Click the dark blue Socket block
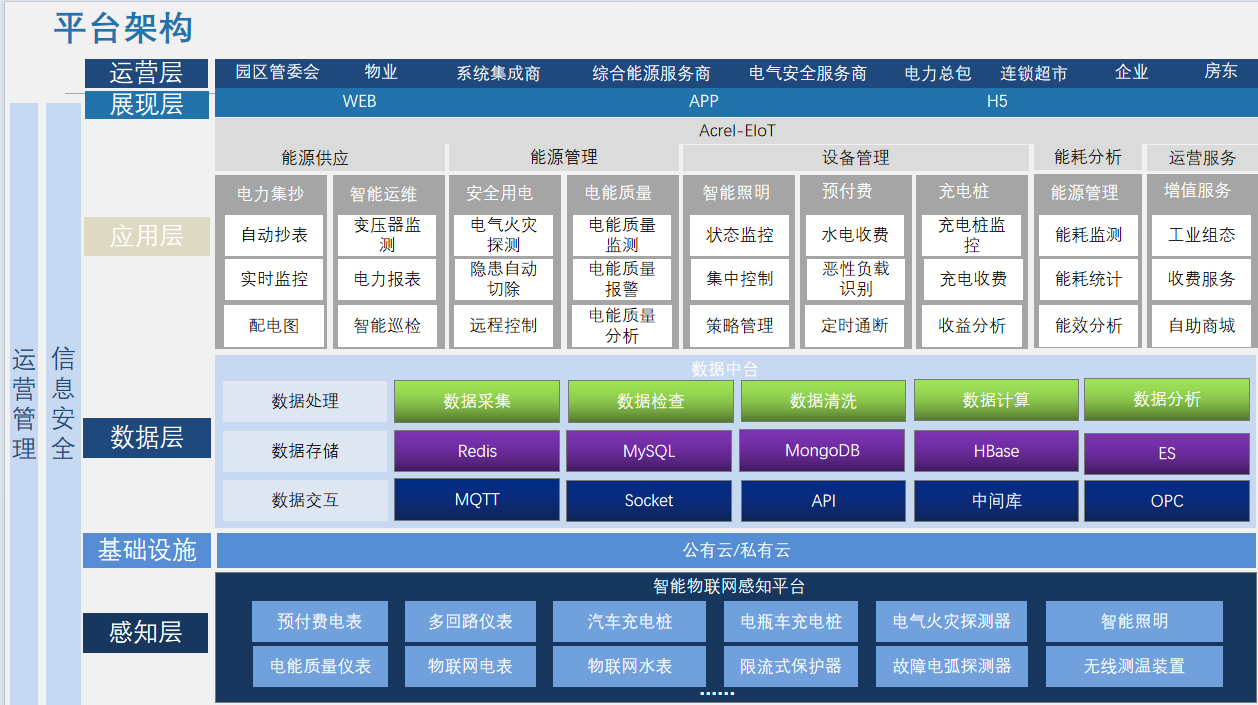 pyautogui.click(x=649, y=500)
